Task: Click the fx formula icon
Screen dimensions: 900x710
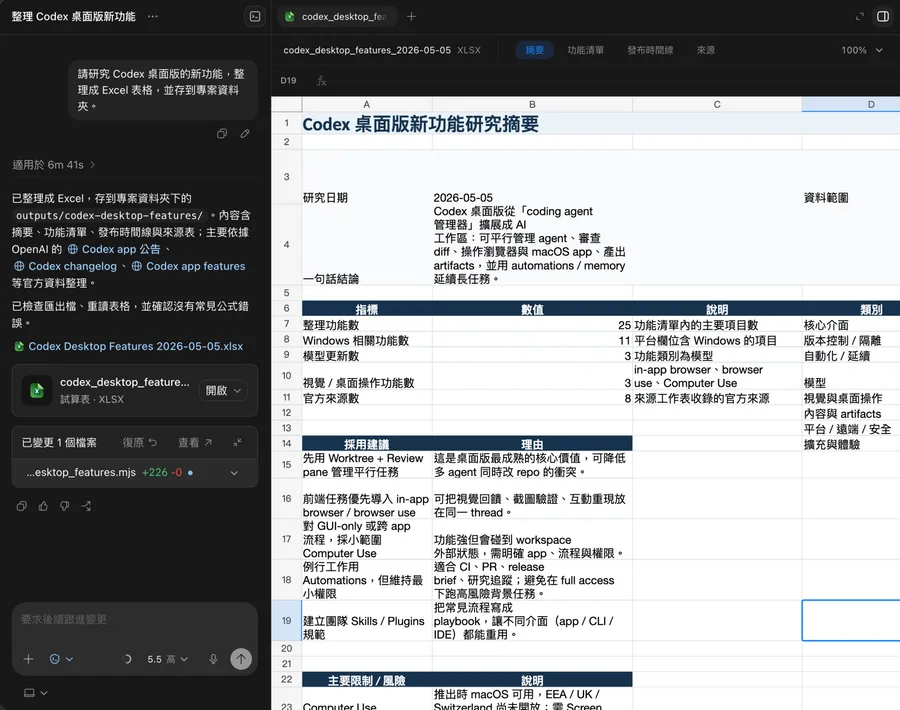Action: pyautogui.click(x=321, y=81)
